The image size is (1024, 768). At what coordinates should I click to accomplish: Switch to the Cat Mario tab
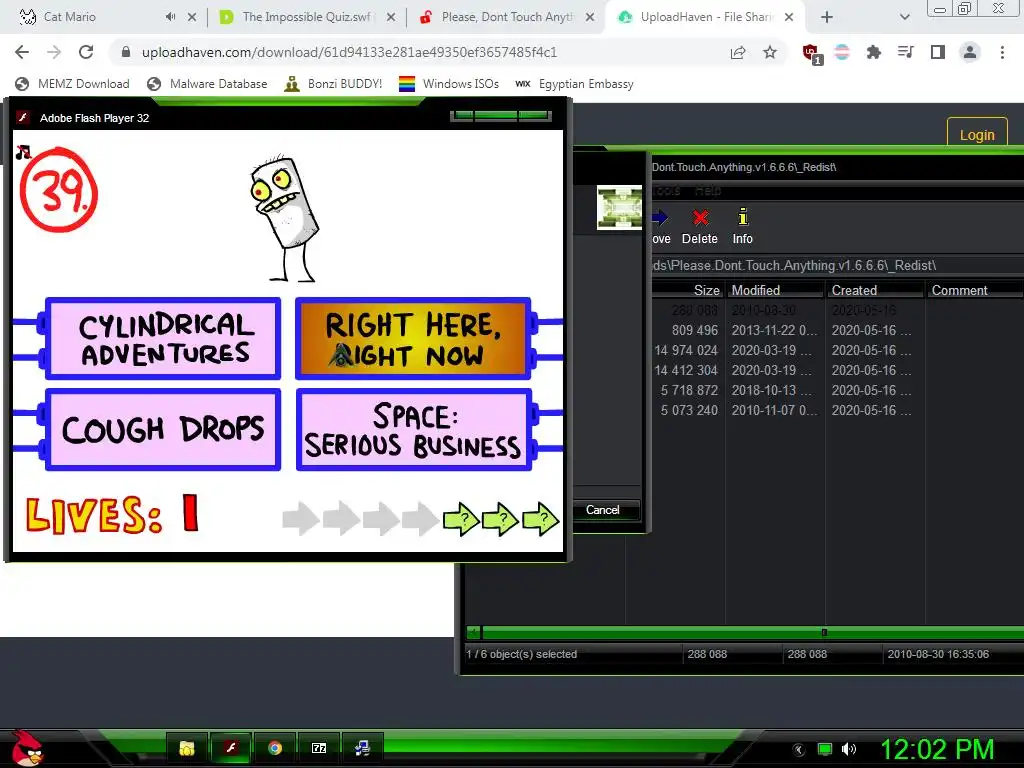[69, 17]
